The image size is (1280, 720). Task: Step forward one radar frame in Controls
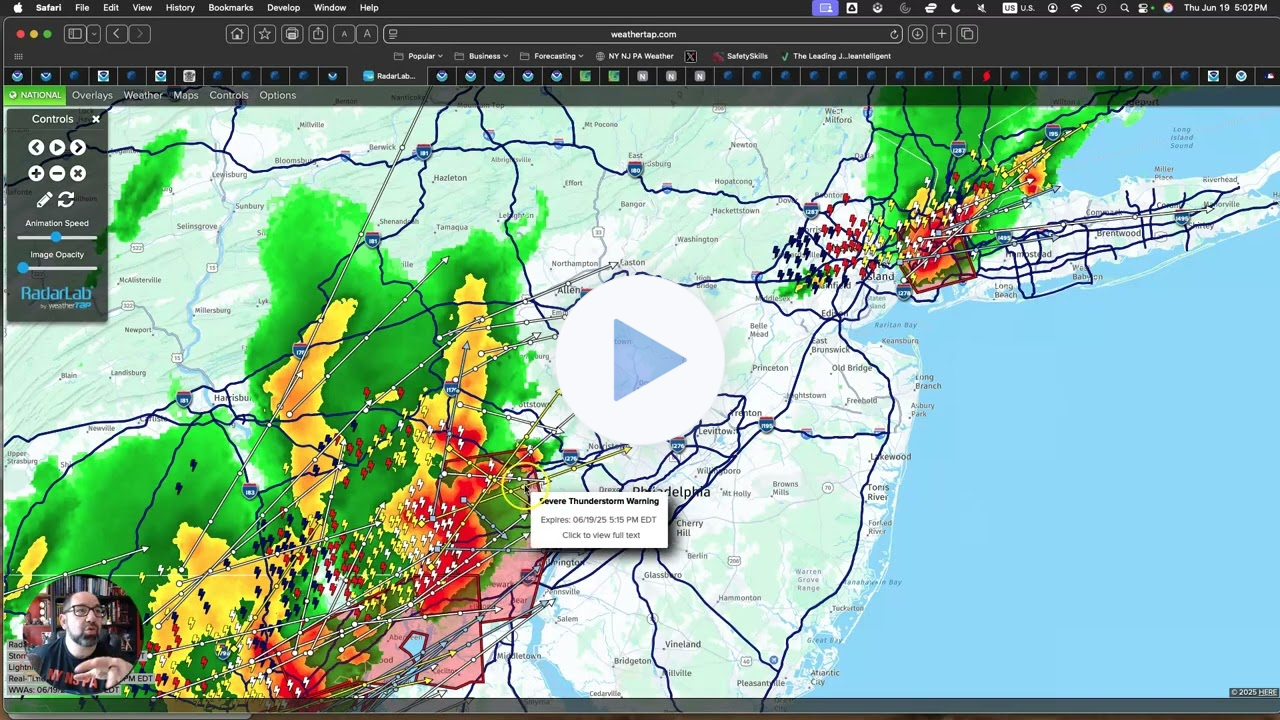77,147
